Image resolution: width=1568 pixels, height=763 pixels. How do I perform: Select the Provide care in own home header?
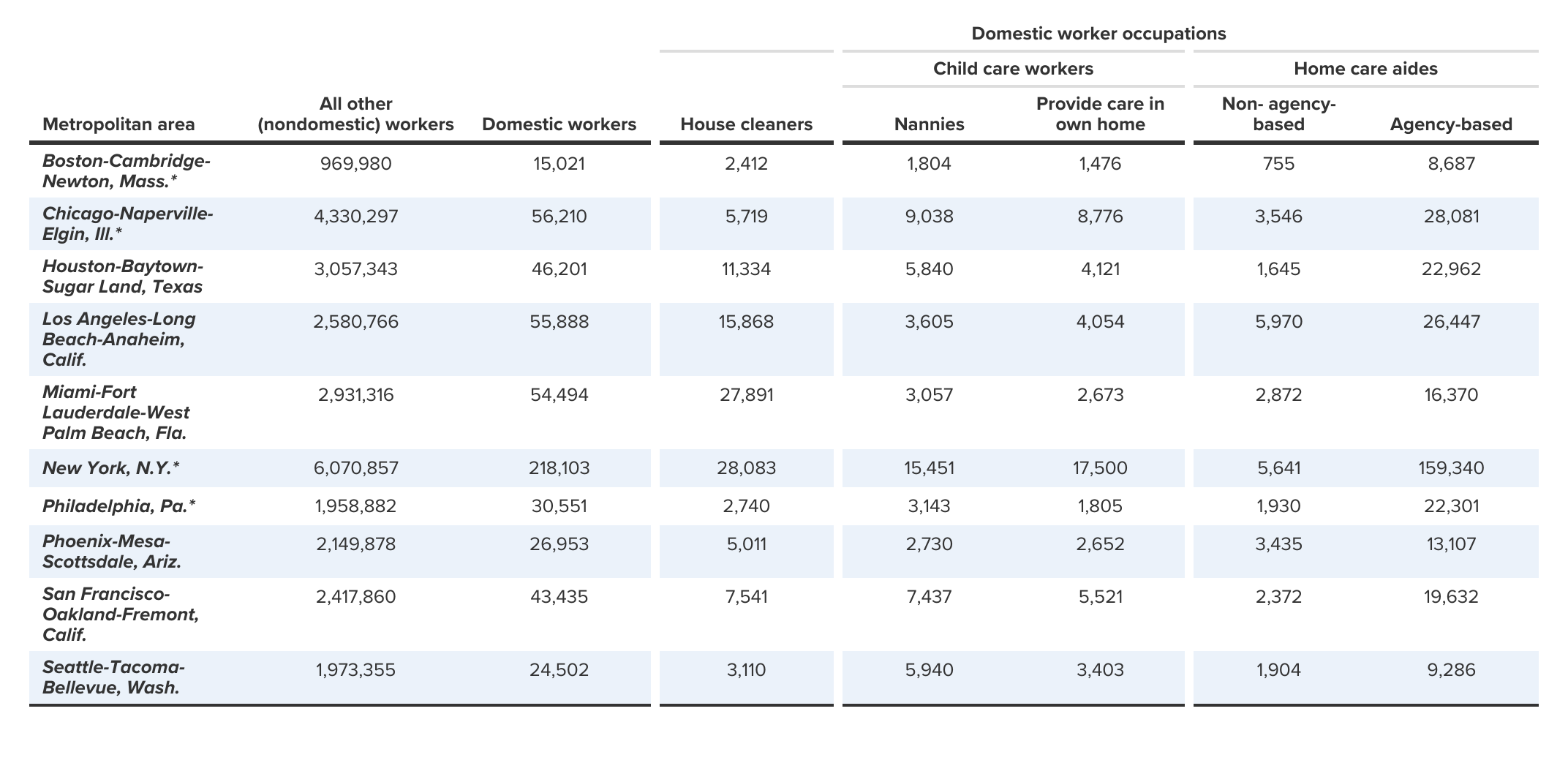1100,114
